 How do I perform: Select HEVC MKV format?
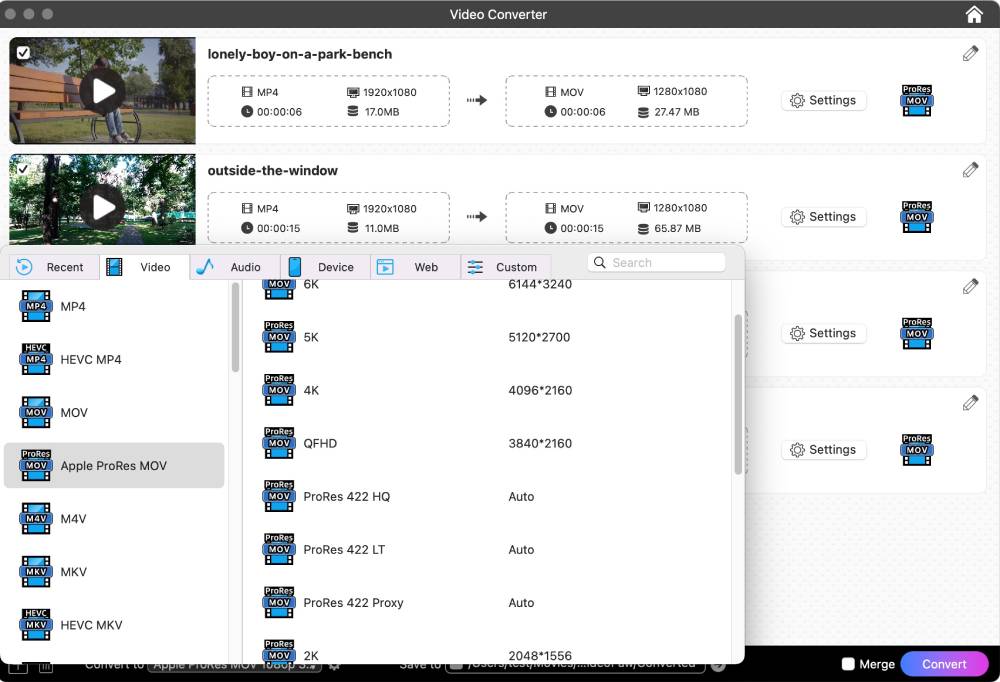(114, 625)
